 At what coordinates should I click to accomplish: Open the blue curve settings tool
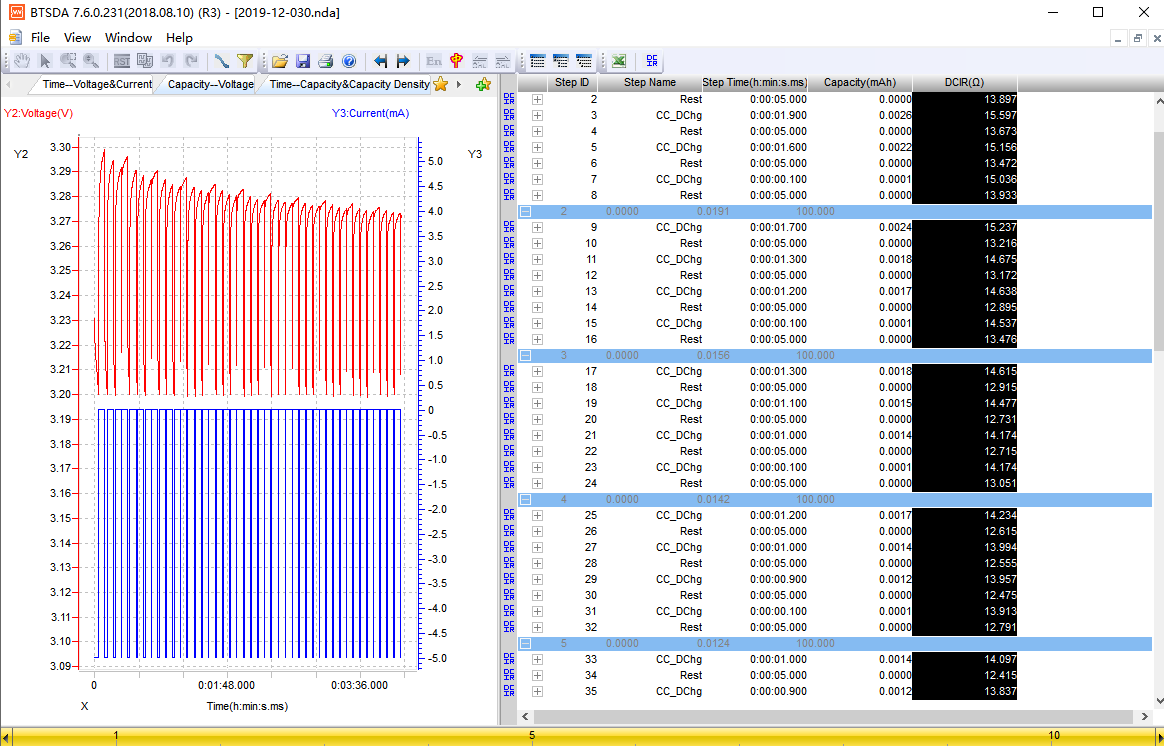pyautogui.click(x=221, y=61)
